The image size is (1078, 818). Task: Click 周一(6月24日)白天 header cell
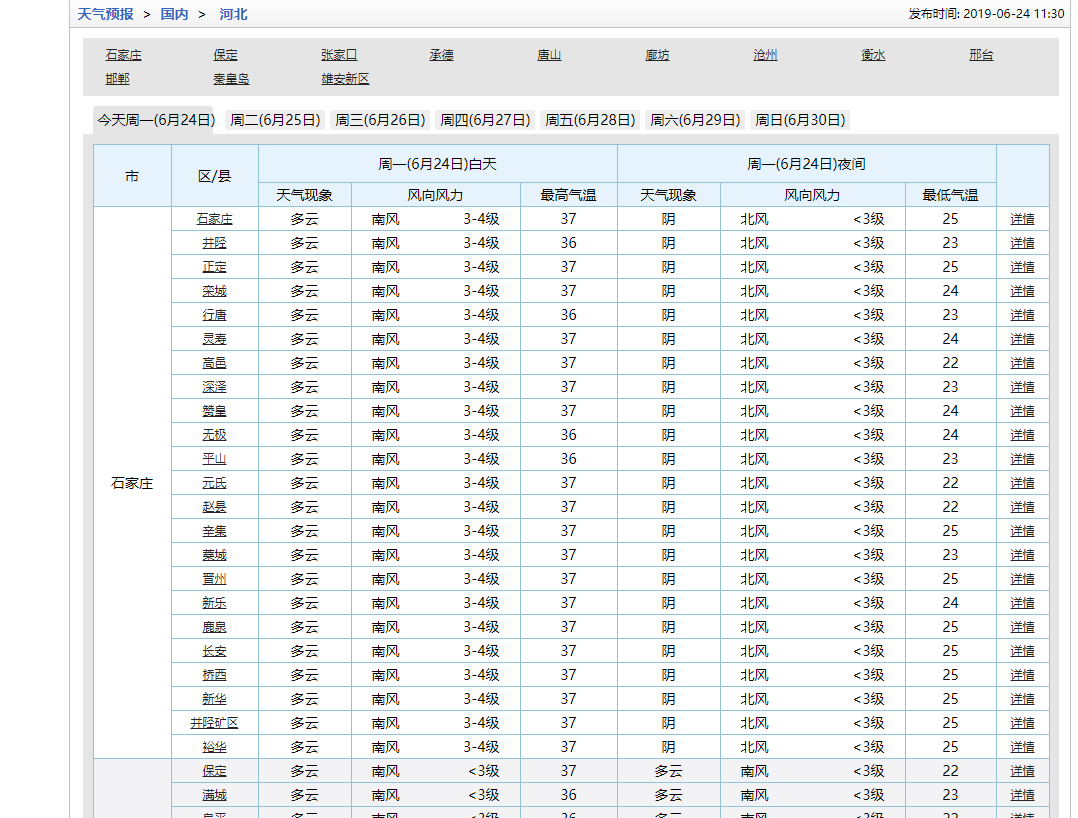click(x=438, y=164)
